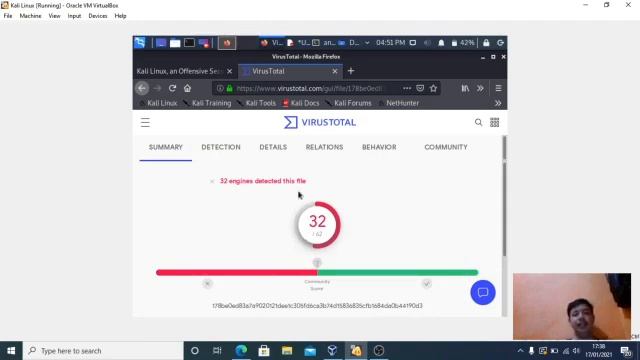Switch to the DETAILS tab
640x360 pixels.
coord(273,147)
